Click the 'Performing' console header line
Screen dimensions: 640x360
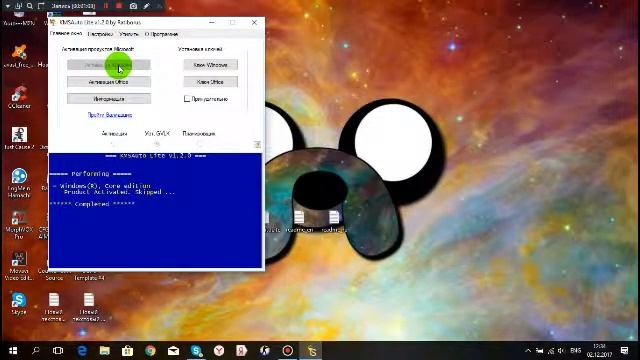point(91,174)
